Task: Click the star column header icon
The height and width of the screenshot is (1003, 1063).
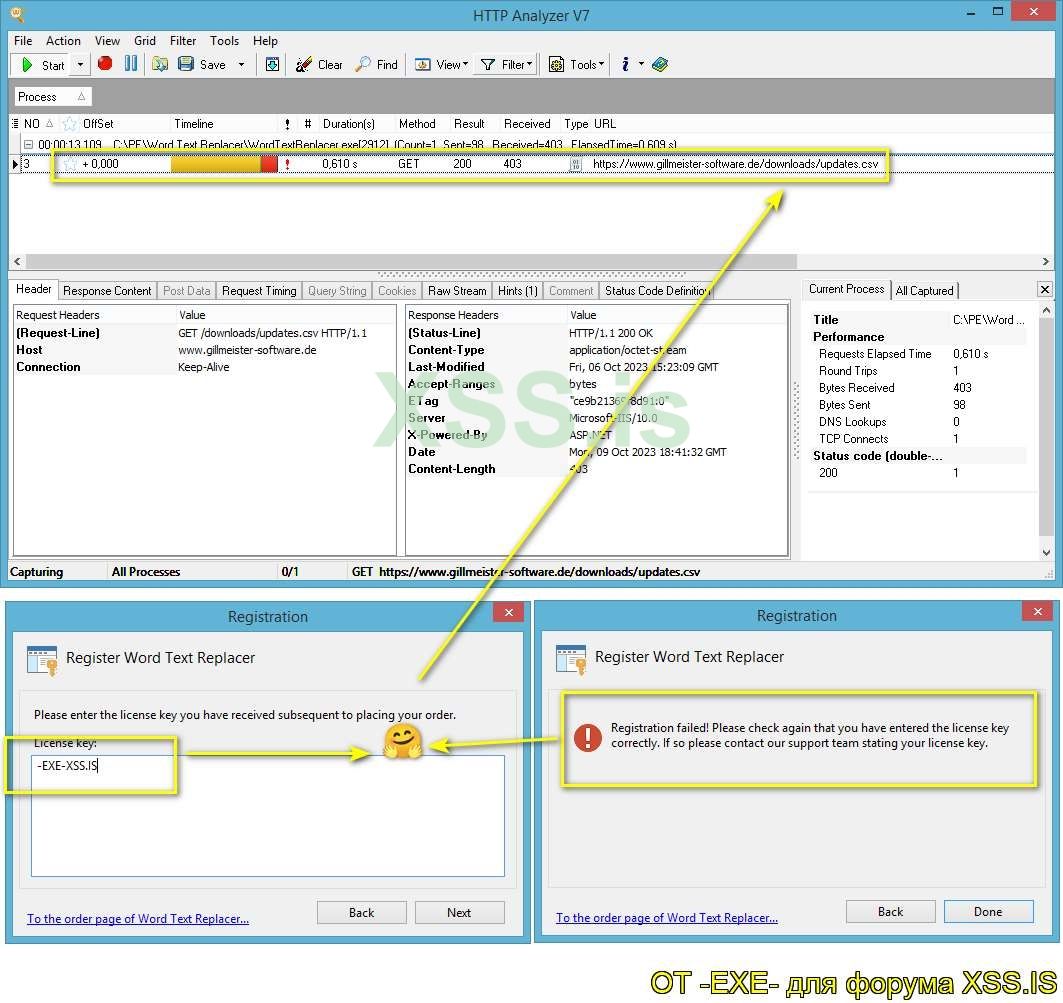Action: point(69,124)
